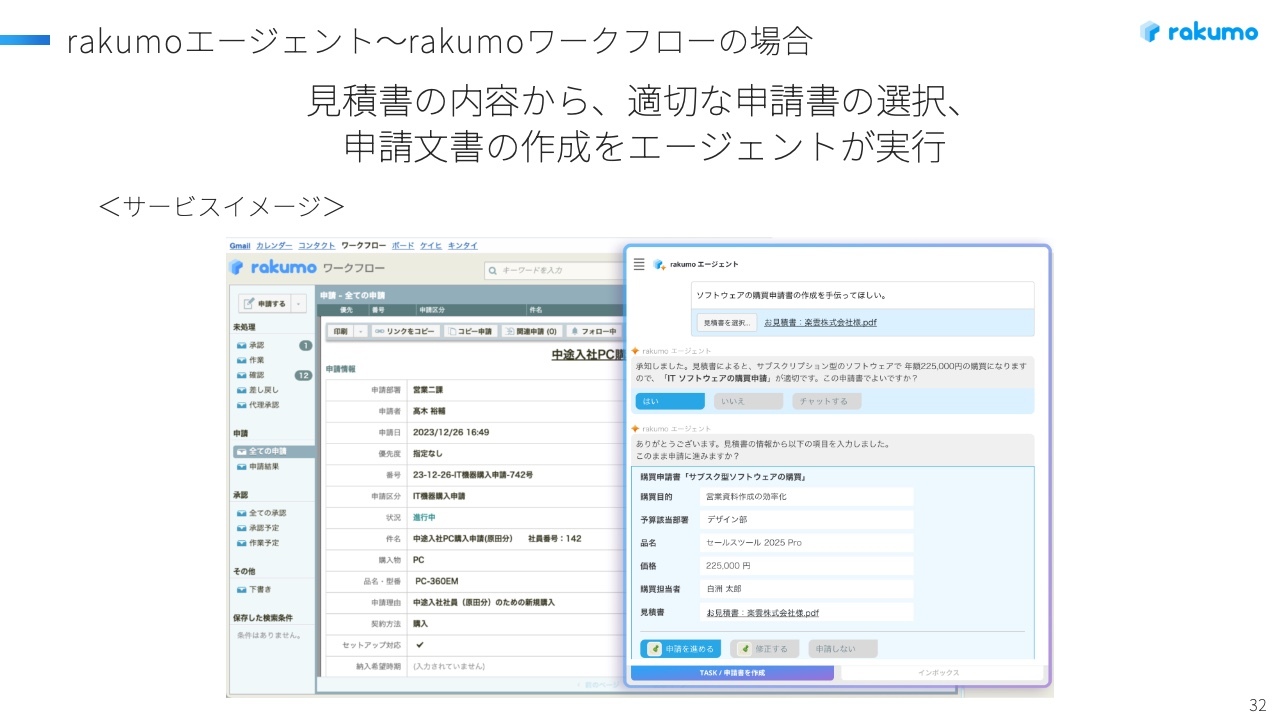Image resolution: width=1280 pixels, height=720 pixels.
Task: Click the 予算該当部署 field デザイン部
Action: [x=806, y=520]
